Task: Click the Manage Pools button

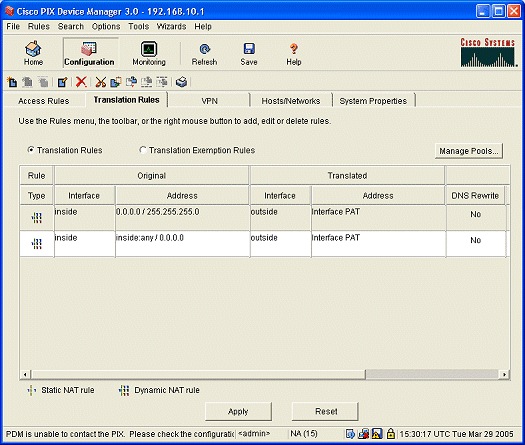Action: coord(469,151)
